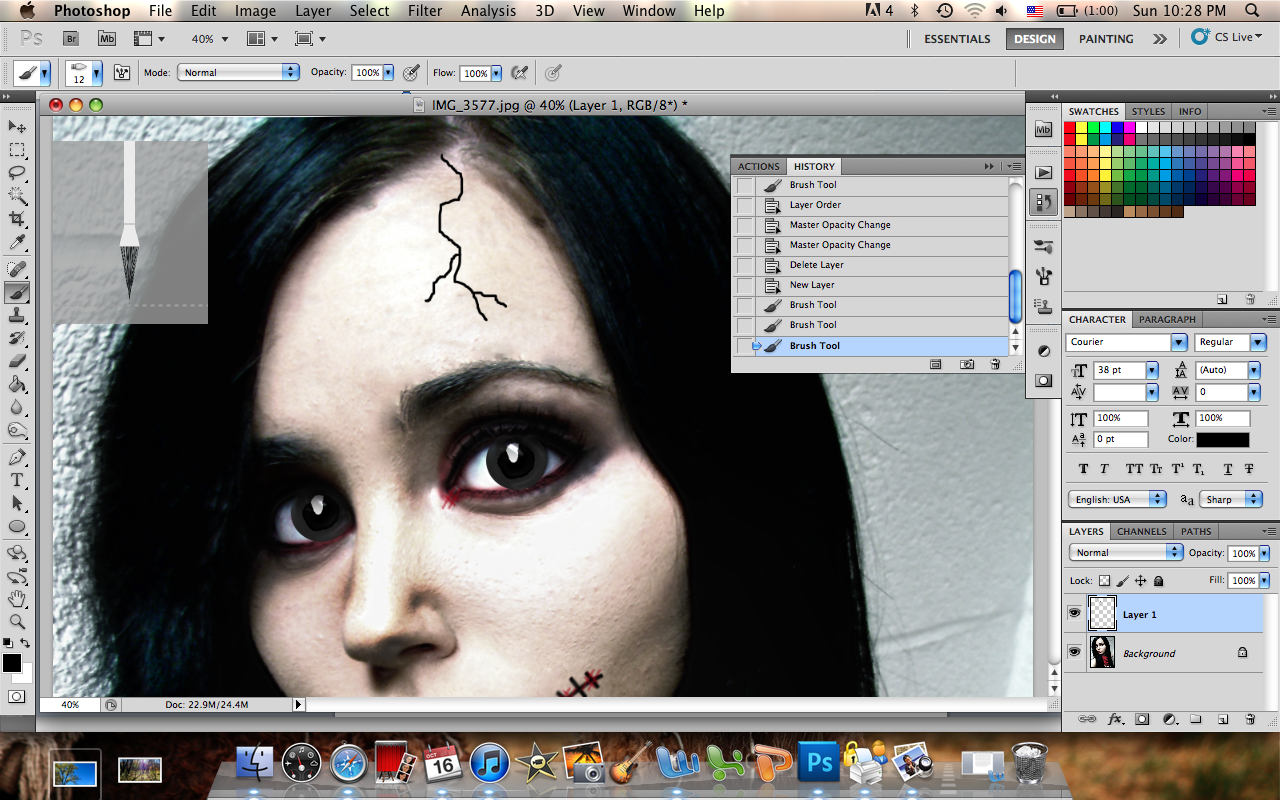The width and height of the screenshot is (1280, 800).
Task: Switch to Essentials workspace
Action: [x=957, y=39]
